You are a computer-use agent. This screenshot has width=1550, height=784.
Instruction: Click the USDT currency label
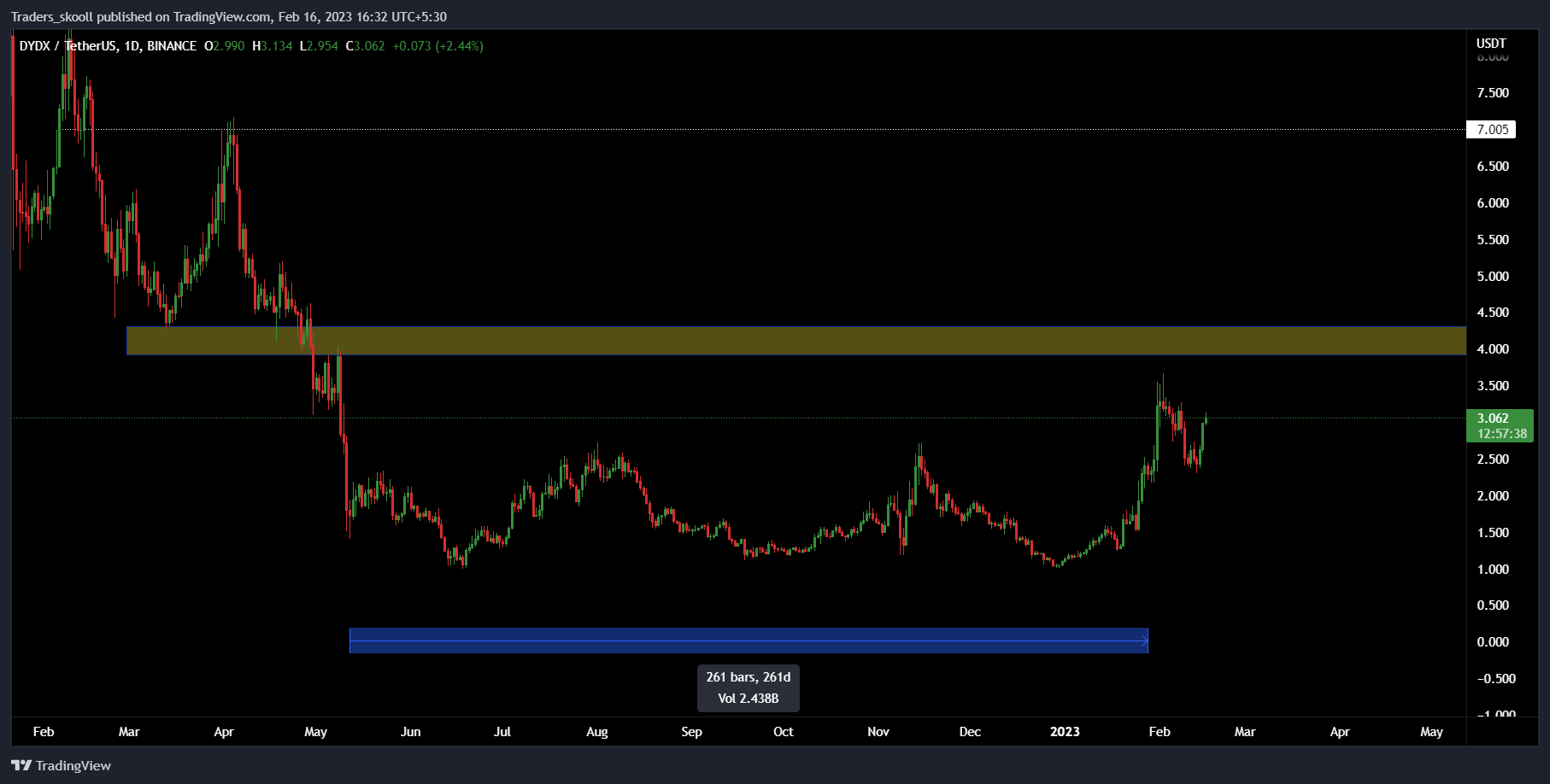click(x=1491, y=44)
